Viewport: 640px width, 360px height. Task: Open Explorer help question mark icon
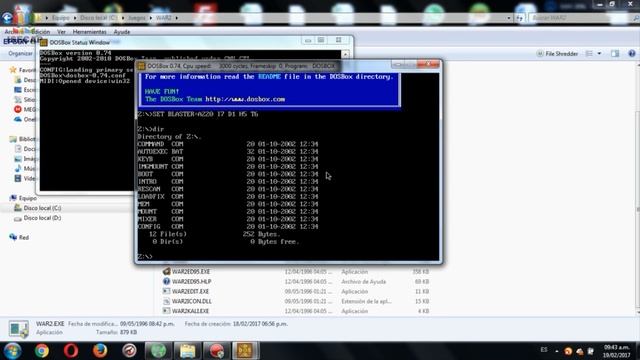point(632,53)
